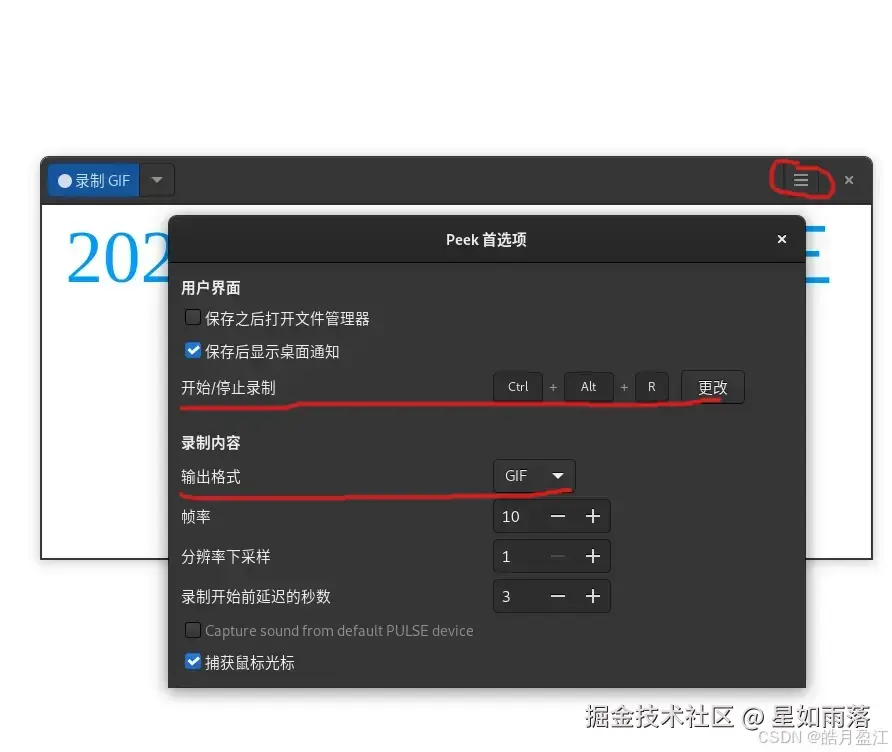The image size is (892, 752).
Task: Decrease 录制开始前延迟的秒数 with the minus button
Action: (557, 596)
